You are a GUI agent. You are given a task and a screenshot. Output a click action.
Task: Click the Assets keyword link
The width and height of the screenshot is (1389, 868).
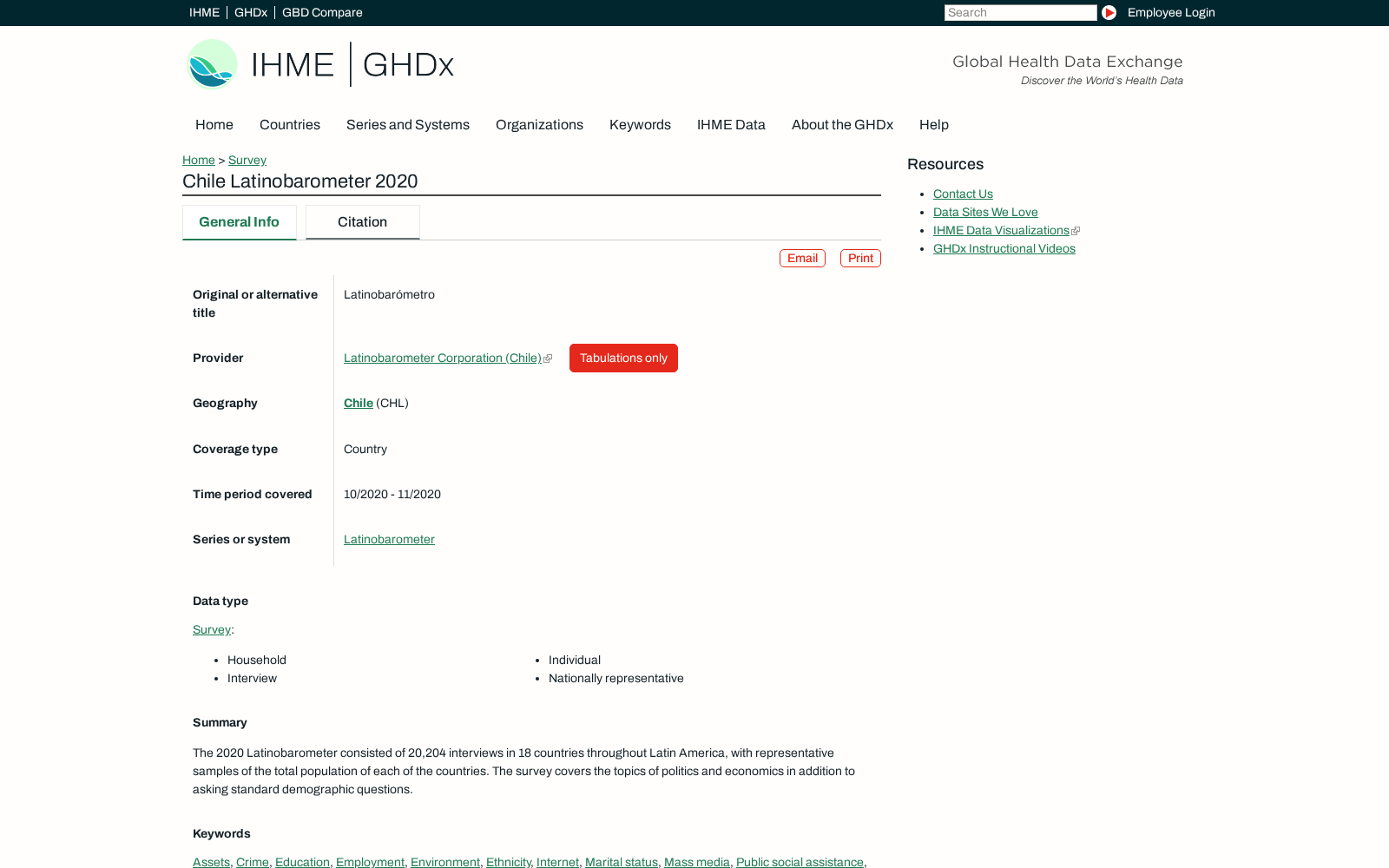point(211,862)
